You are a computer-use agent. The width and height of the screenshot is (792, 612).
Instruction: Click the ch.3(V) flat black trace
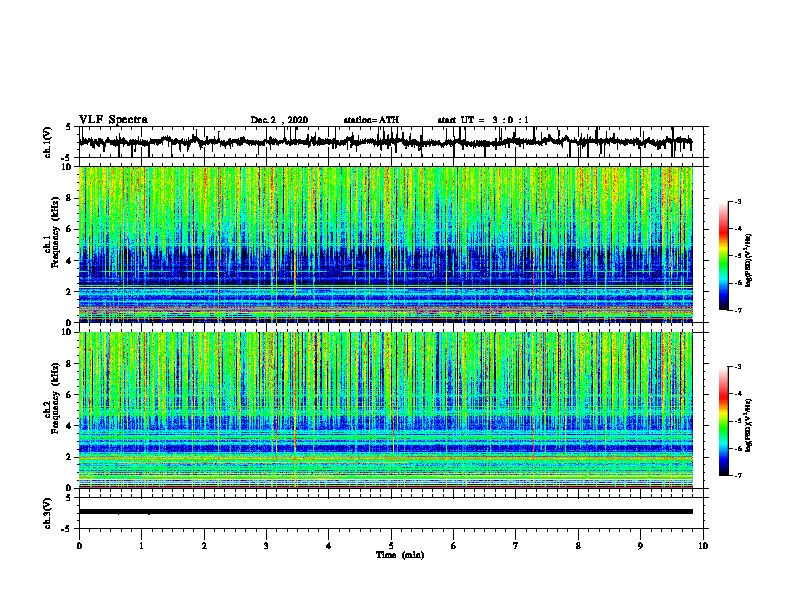[x=386, y=512]
